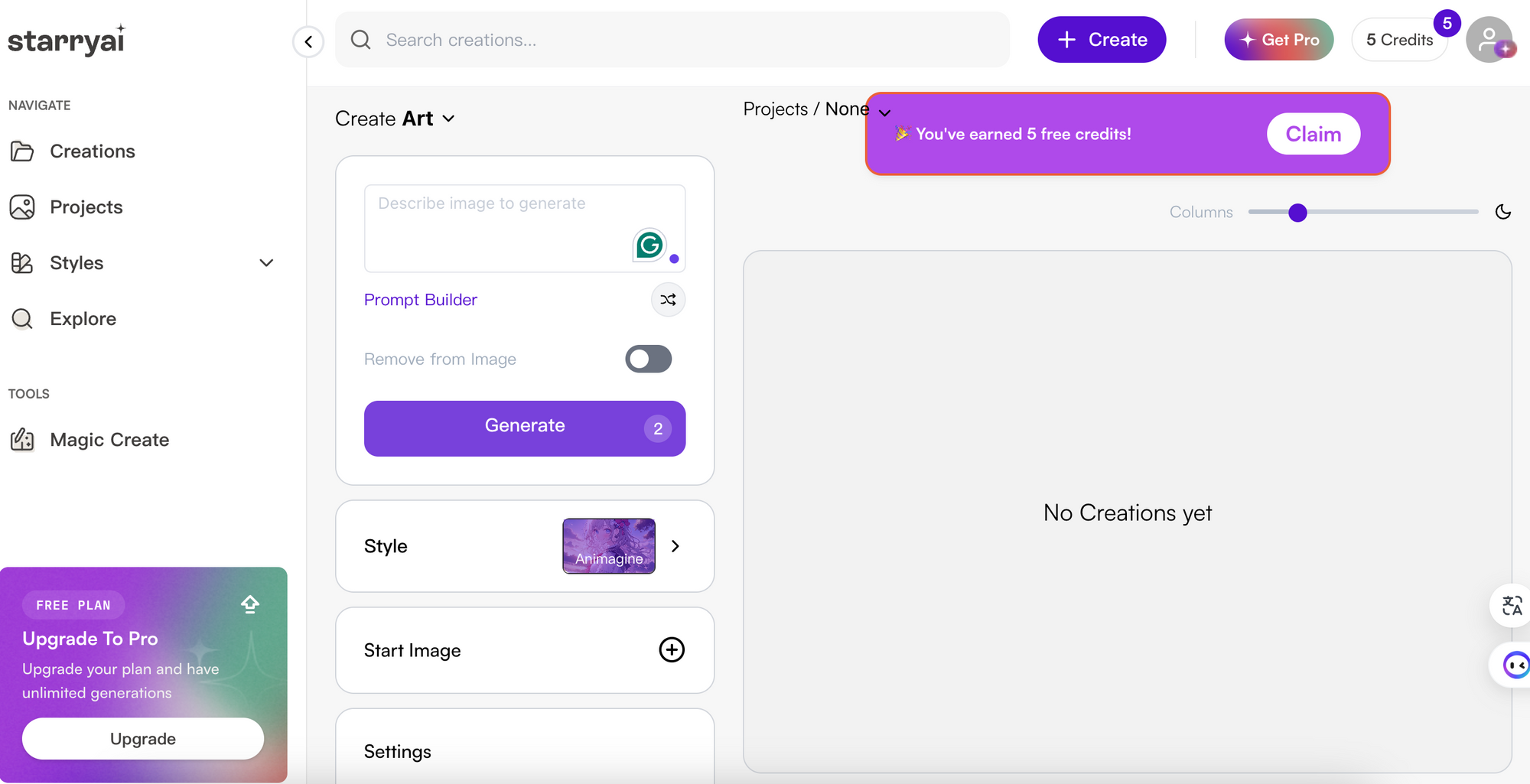Click in the Search creations field
This screenshot has width=1530, height=784.
pyautogui.click(x=672, y=40)
